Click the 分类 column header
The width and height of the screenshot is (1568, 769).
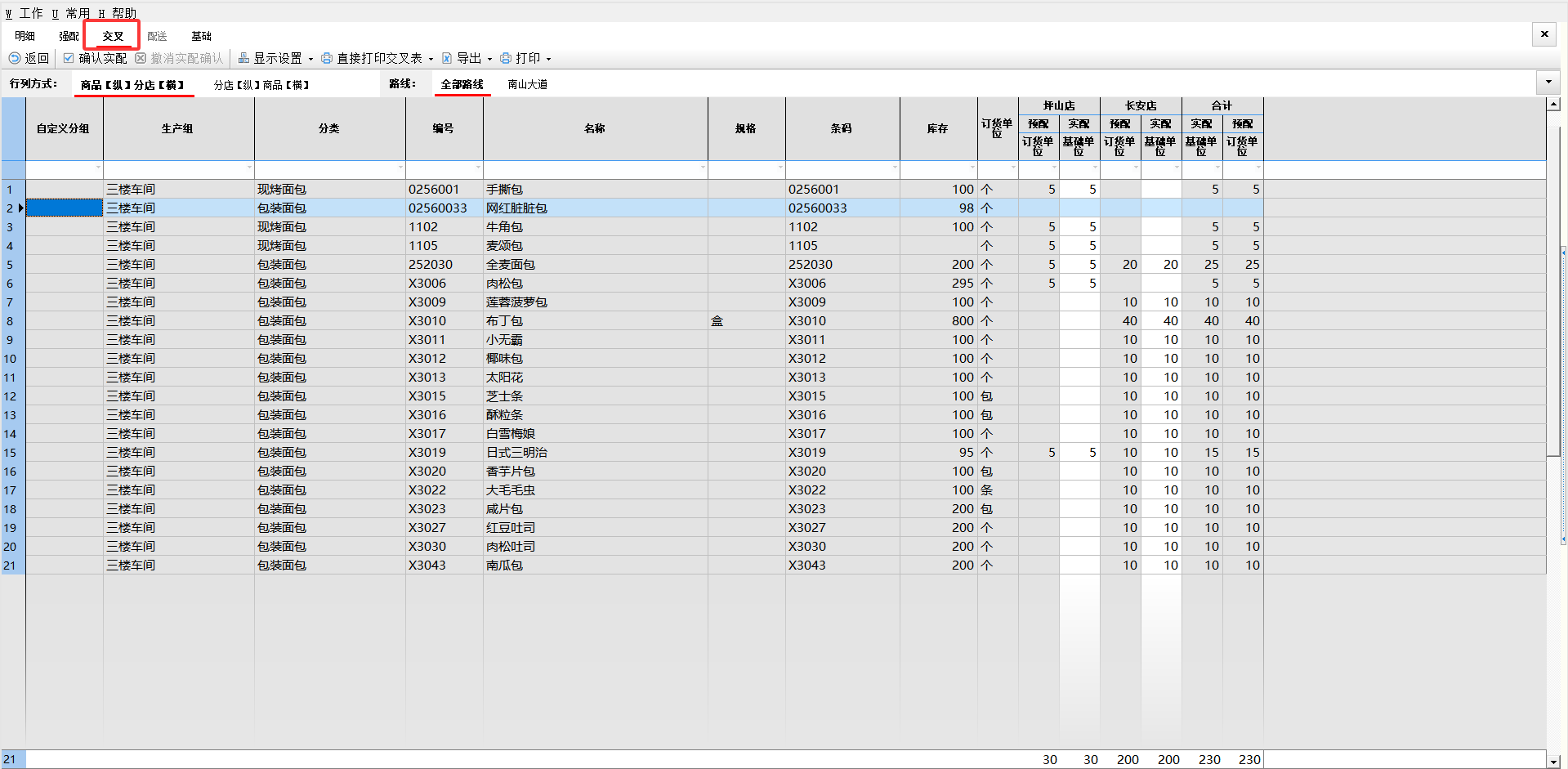(x=329, y=128)
